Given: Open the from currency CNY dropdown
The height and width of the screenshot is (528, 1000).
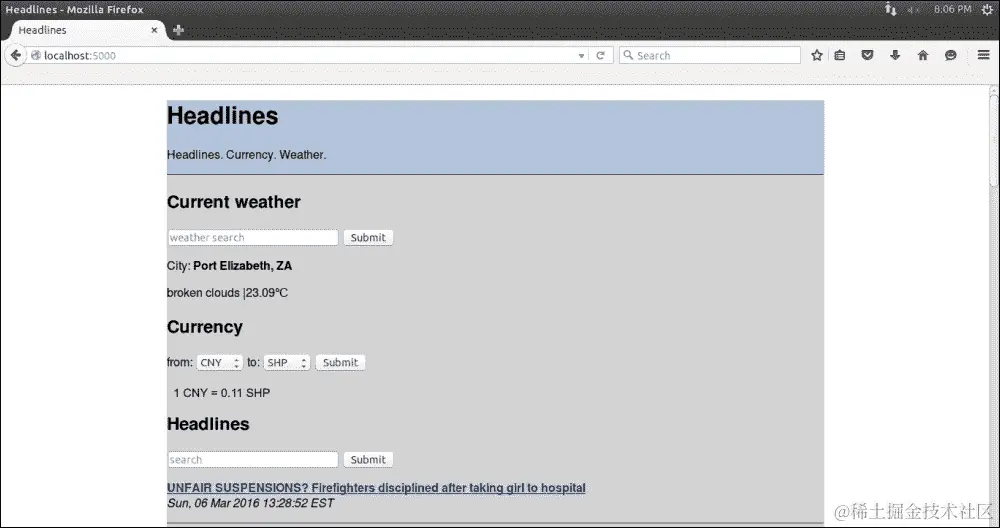Looking at the screenshot, I should pos(219,362).
